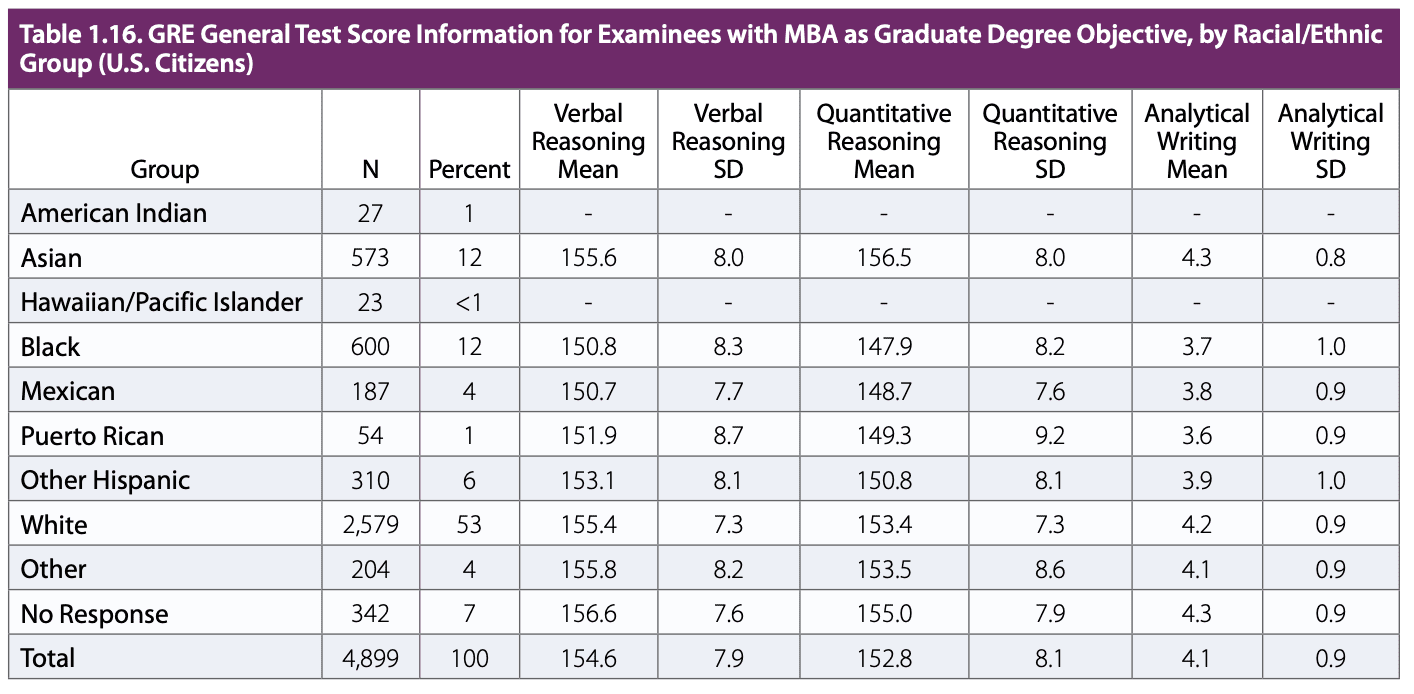Click the table title banner
Image resolution: width=1414 pixels, height=694 pixels.
(x=700, y=49)
